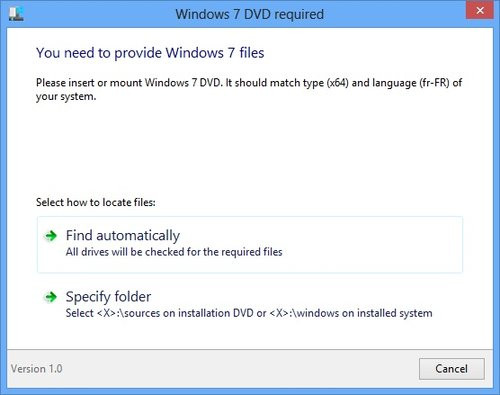Click the 'Windows 7 DVD required' title text
500x395 pixels.
click(250, 14)
